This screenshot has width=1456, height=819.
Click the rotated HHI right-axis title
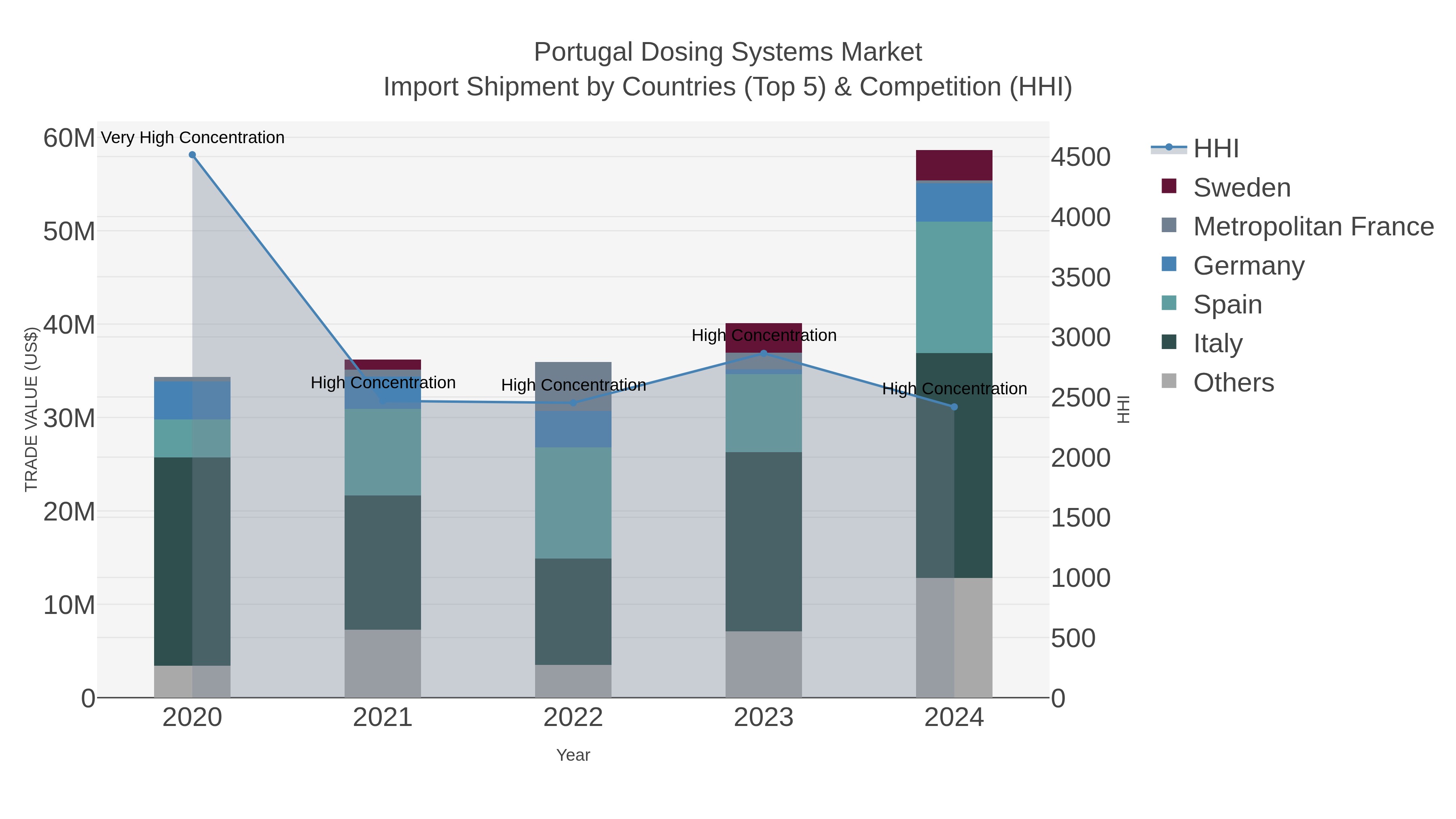click(x=1124, y=409)
